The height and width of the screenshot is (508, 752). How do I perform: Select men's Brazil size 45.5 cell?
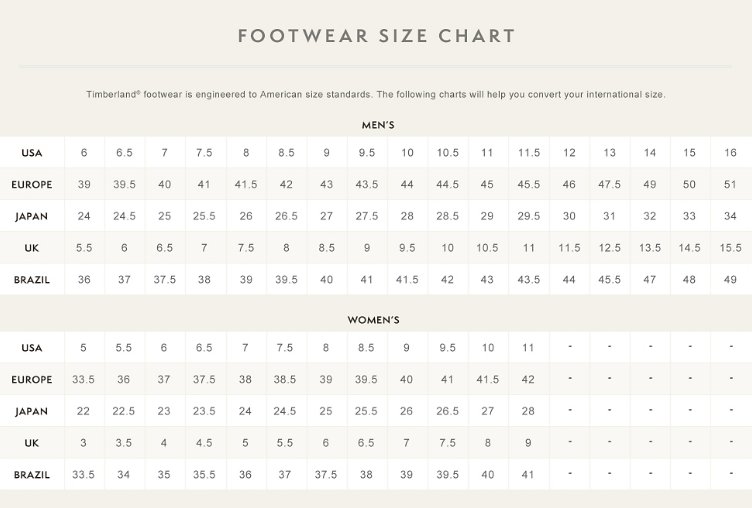tap(609, 279)
